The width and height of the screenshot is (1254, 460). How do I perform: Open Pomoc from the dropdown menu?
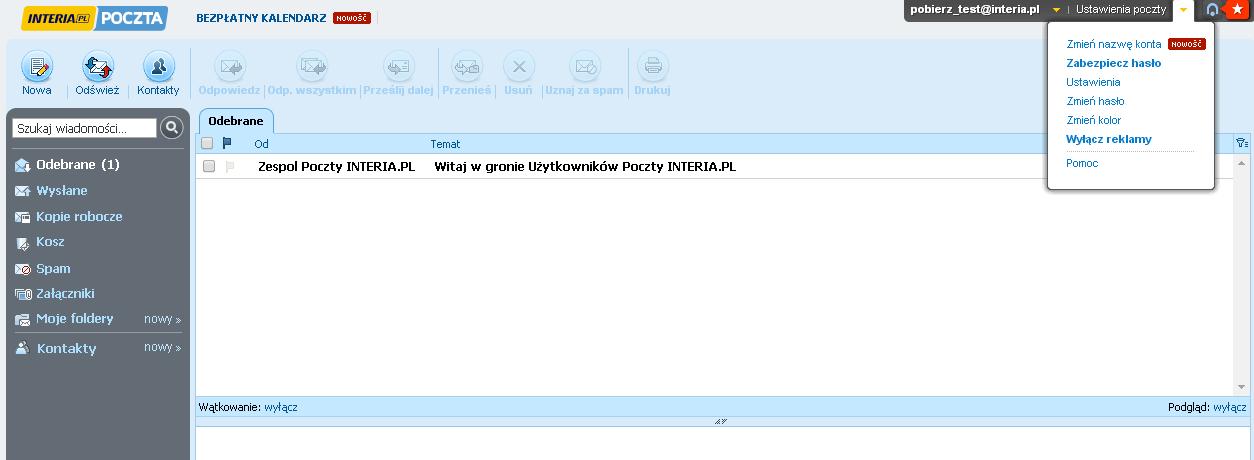click(1083, 163)
